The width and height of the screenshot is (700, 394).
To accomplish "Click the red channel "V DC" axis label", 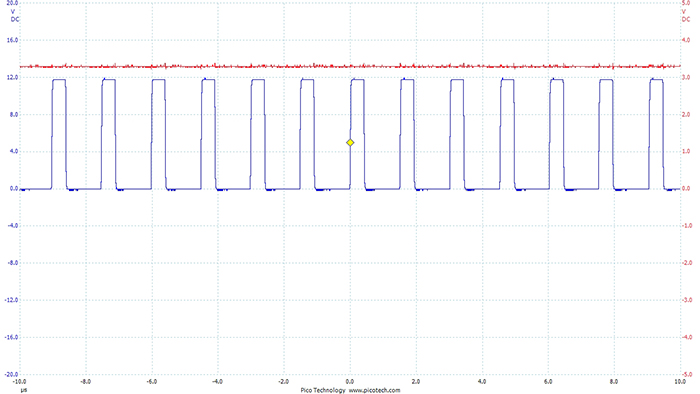I will 686,16.
